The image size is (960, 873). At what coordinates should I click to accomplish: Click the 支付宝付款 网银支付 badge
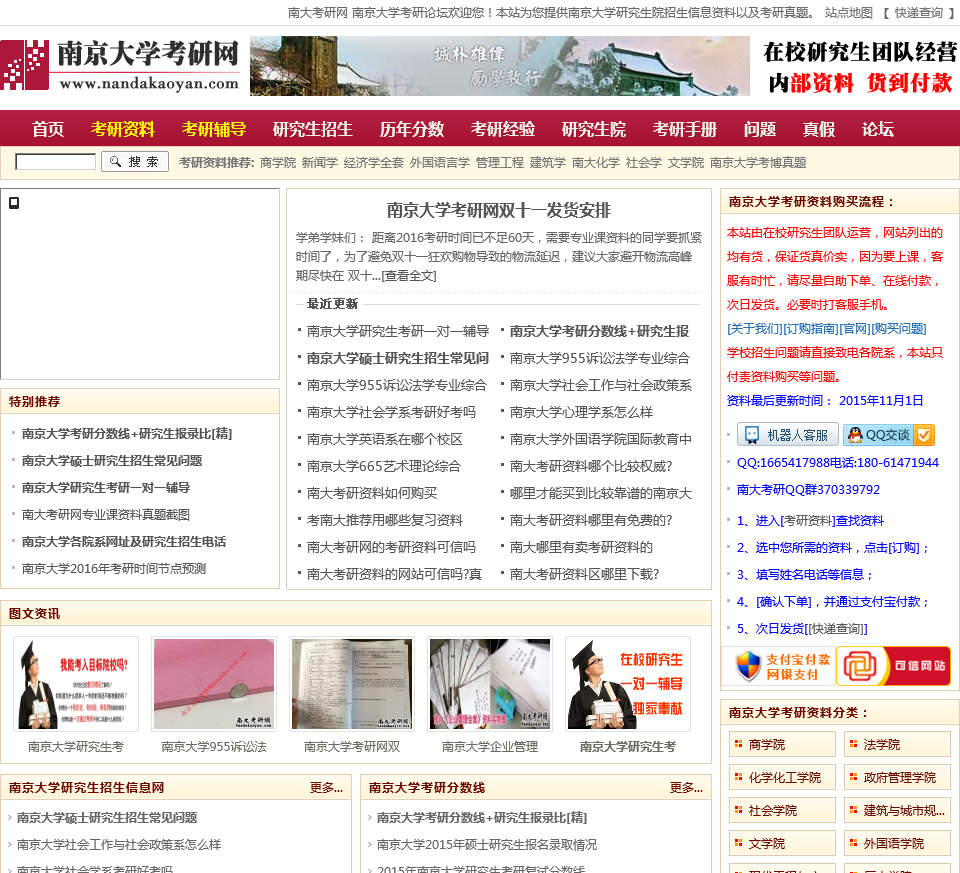point(779,666)
